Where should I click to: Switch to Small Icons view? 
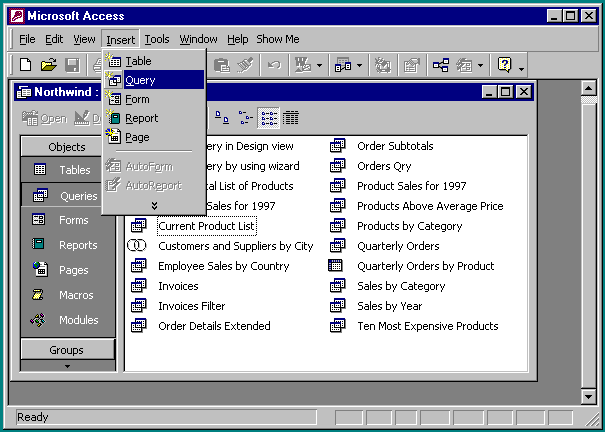[x=246, y=118]
